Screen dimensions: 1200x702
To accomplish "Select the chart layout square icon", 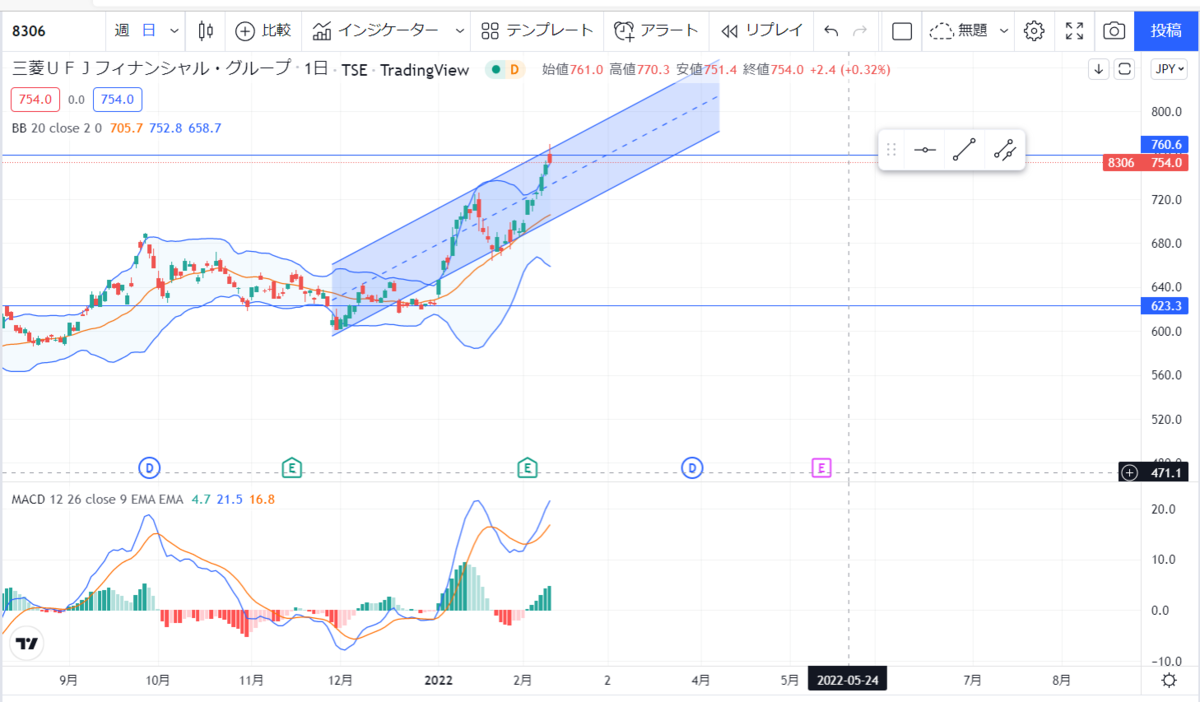I will pos(902,31).
